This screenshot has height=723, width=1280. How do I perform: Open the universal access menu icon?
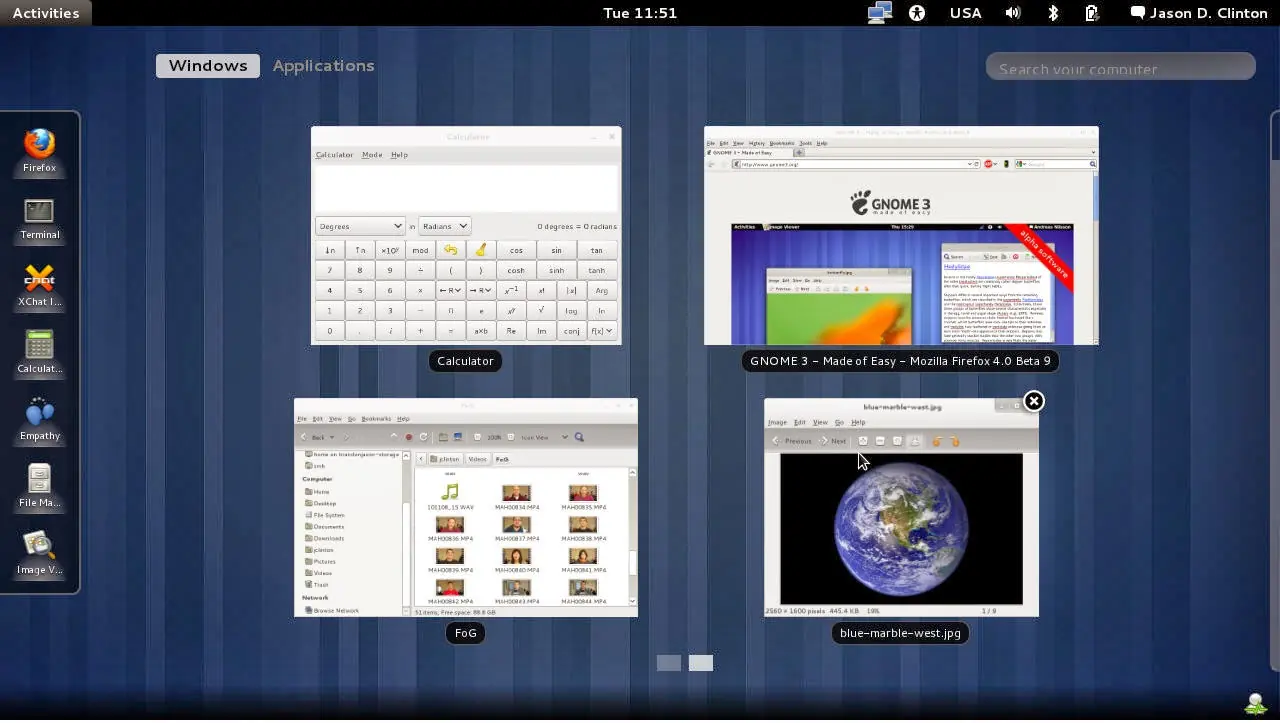pos(917,13)
